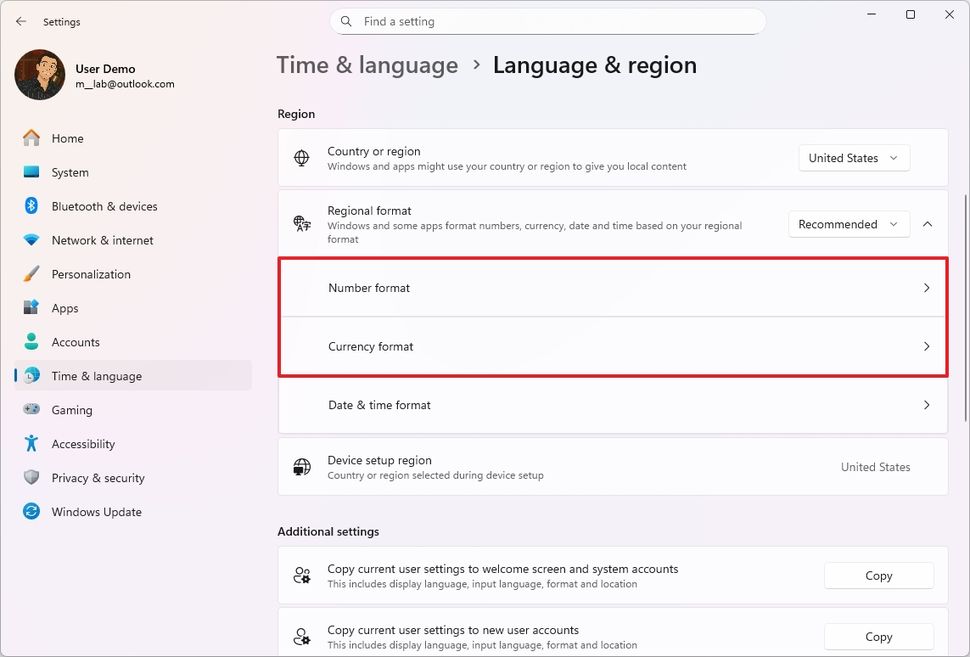Click the Windows Update icon
The image size is (970, 657).
pyautogui.click(x=32, y=512)
